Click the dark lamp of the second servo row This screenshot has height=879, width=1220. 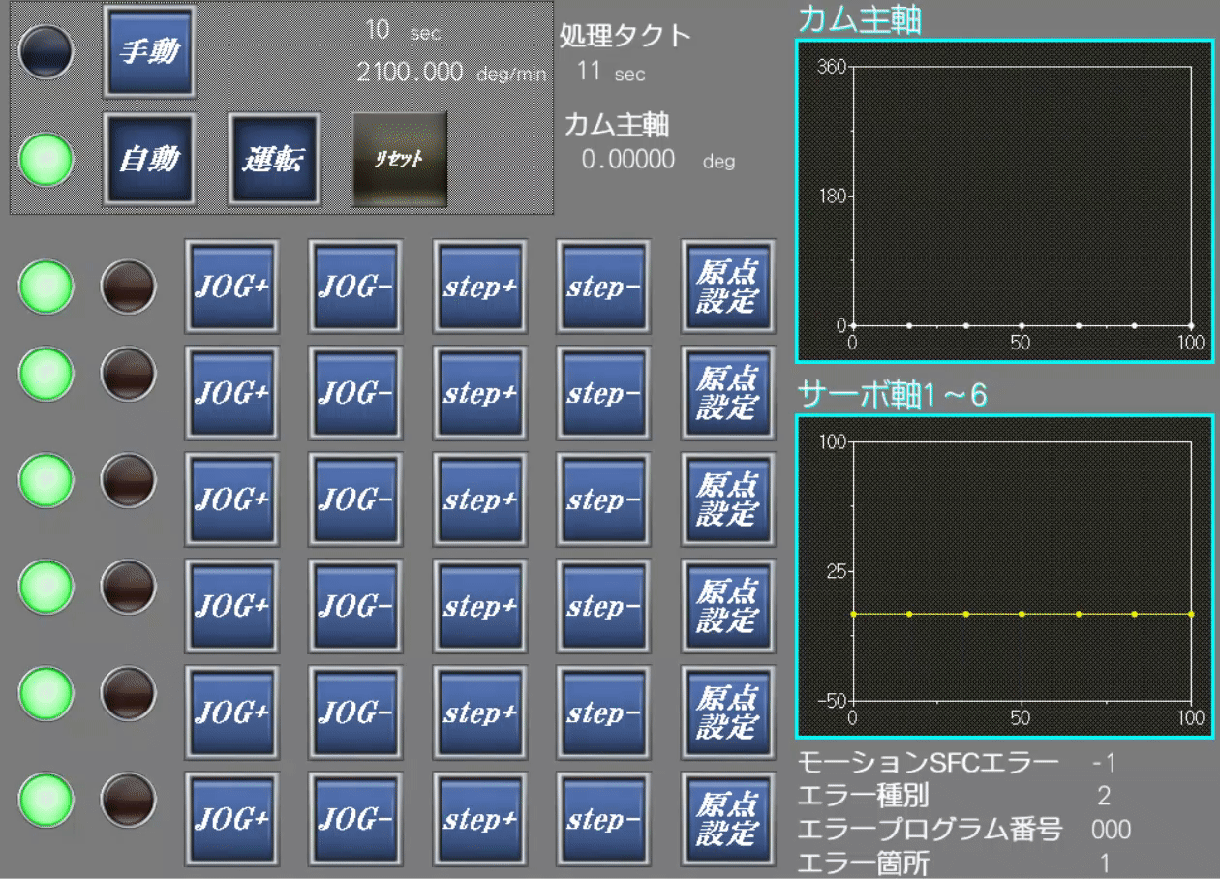pyautogui.click(x=129, y=372)
